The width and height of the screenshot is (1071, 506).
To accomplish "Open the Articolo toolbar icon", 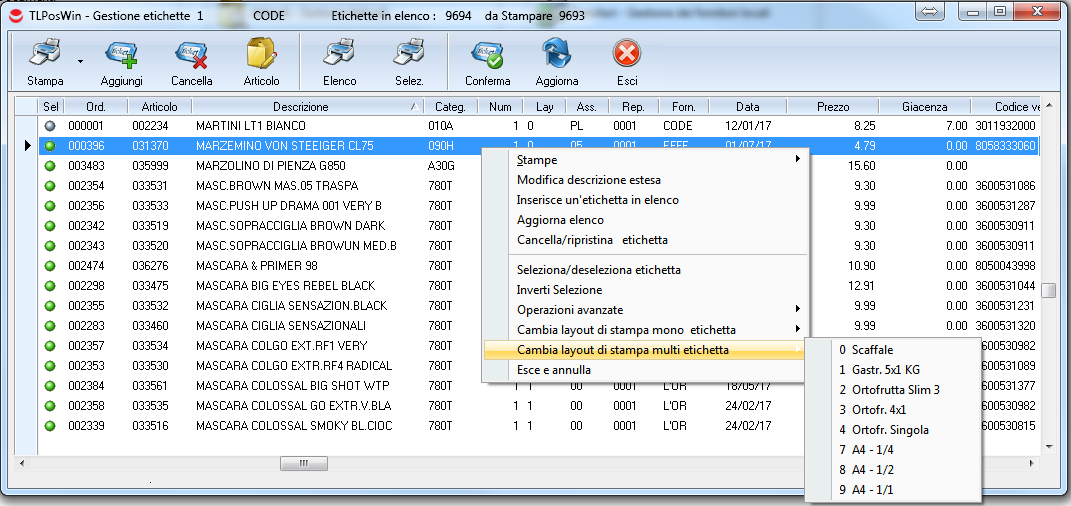I will coord(261,54).
